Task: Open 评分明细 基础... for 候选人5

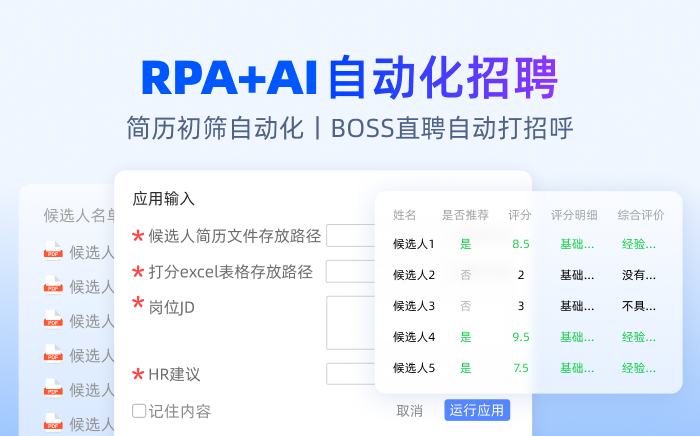Action: [x=577, y=368]
